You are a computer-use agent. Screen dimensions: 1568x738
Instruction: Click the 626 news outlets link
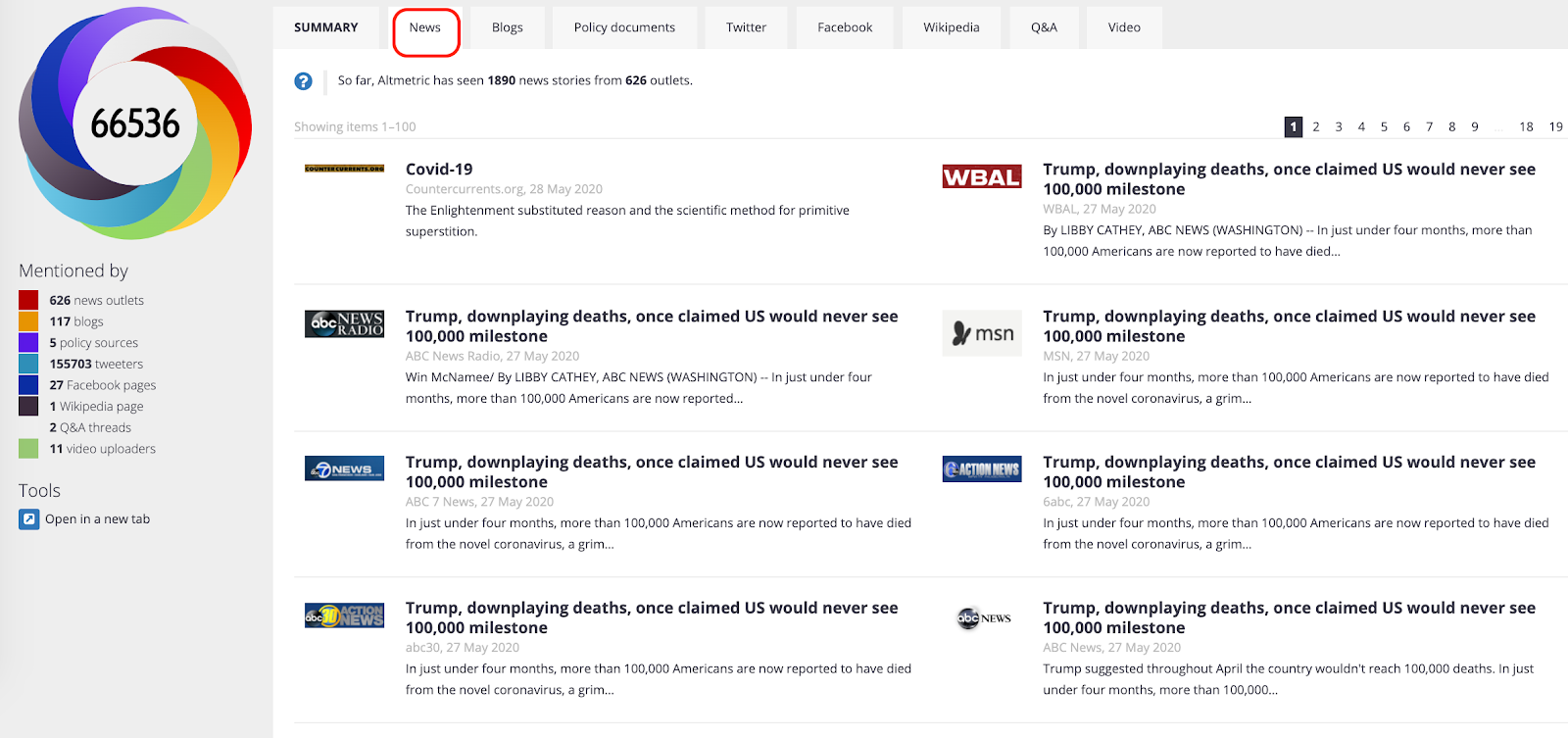click(x=96, y=300)
